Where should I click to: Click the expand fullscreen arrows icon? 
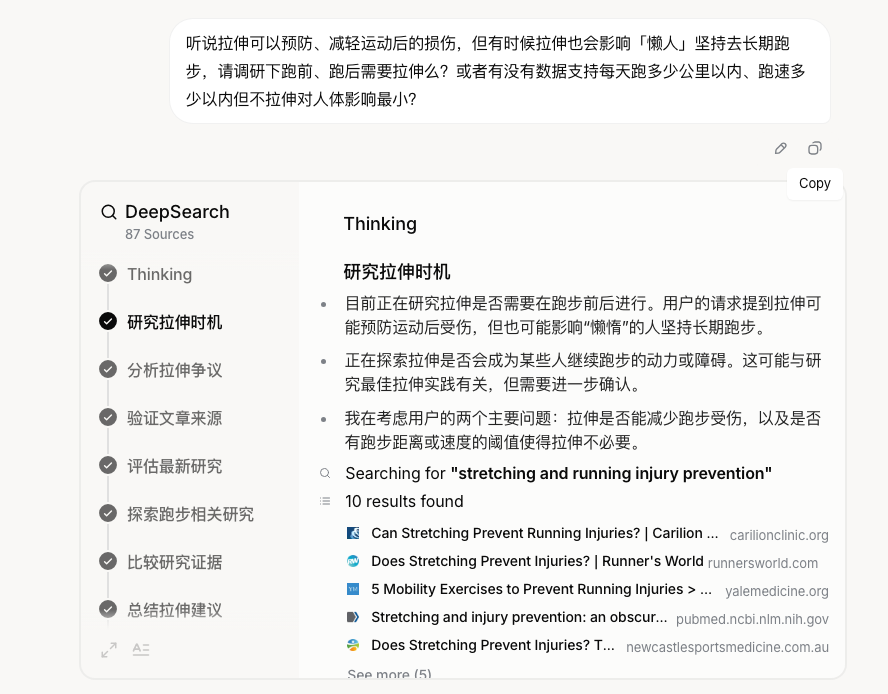pyautogui.click(x=109, y=650)
